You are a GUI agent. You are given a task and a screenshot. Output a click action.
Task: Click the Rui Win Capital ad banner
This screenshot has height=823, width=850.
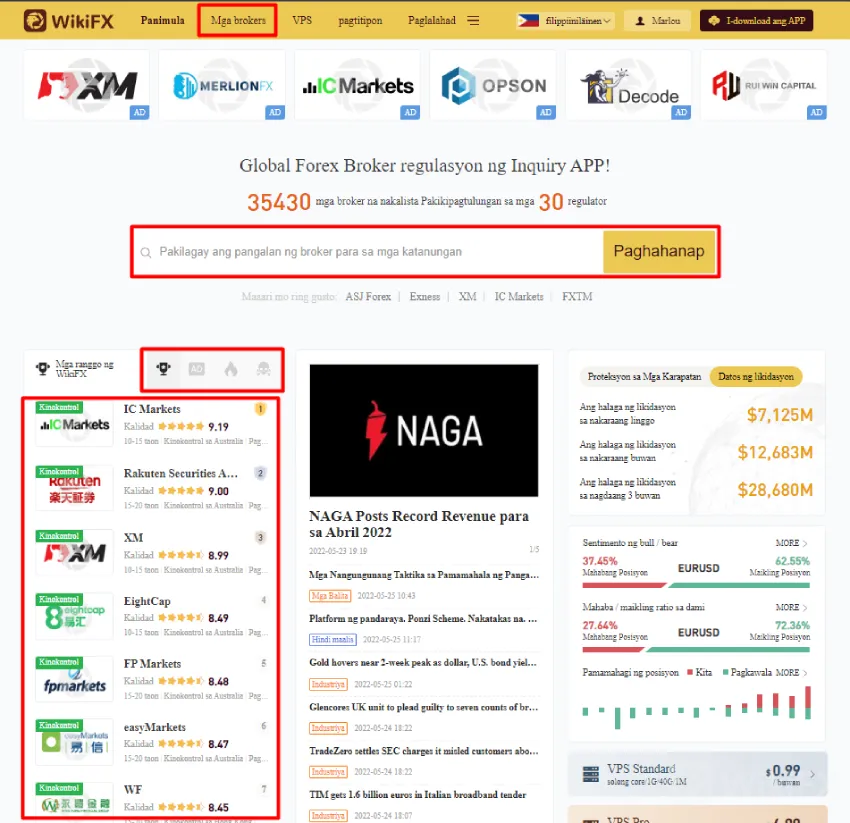tap(764, 85)
